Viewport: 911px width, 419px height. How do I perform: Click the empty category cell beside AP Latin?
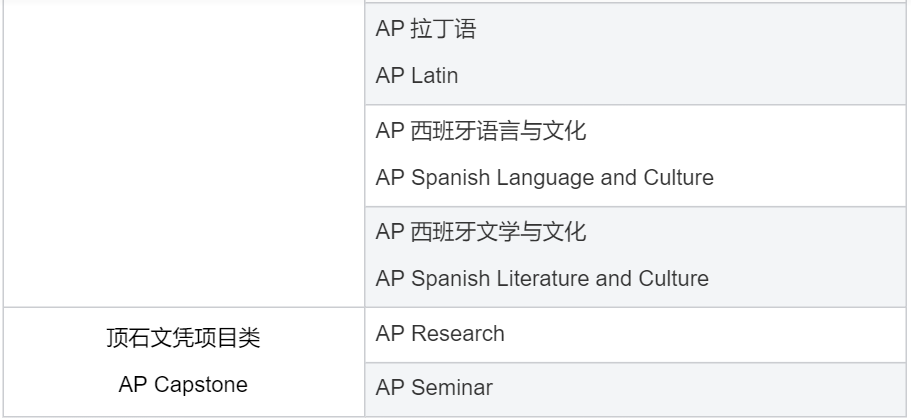(184, 153)
